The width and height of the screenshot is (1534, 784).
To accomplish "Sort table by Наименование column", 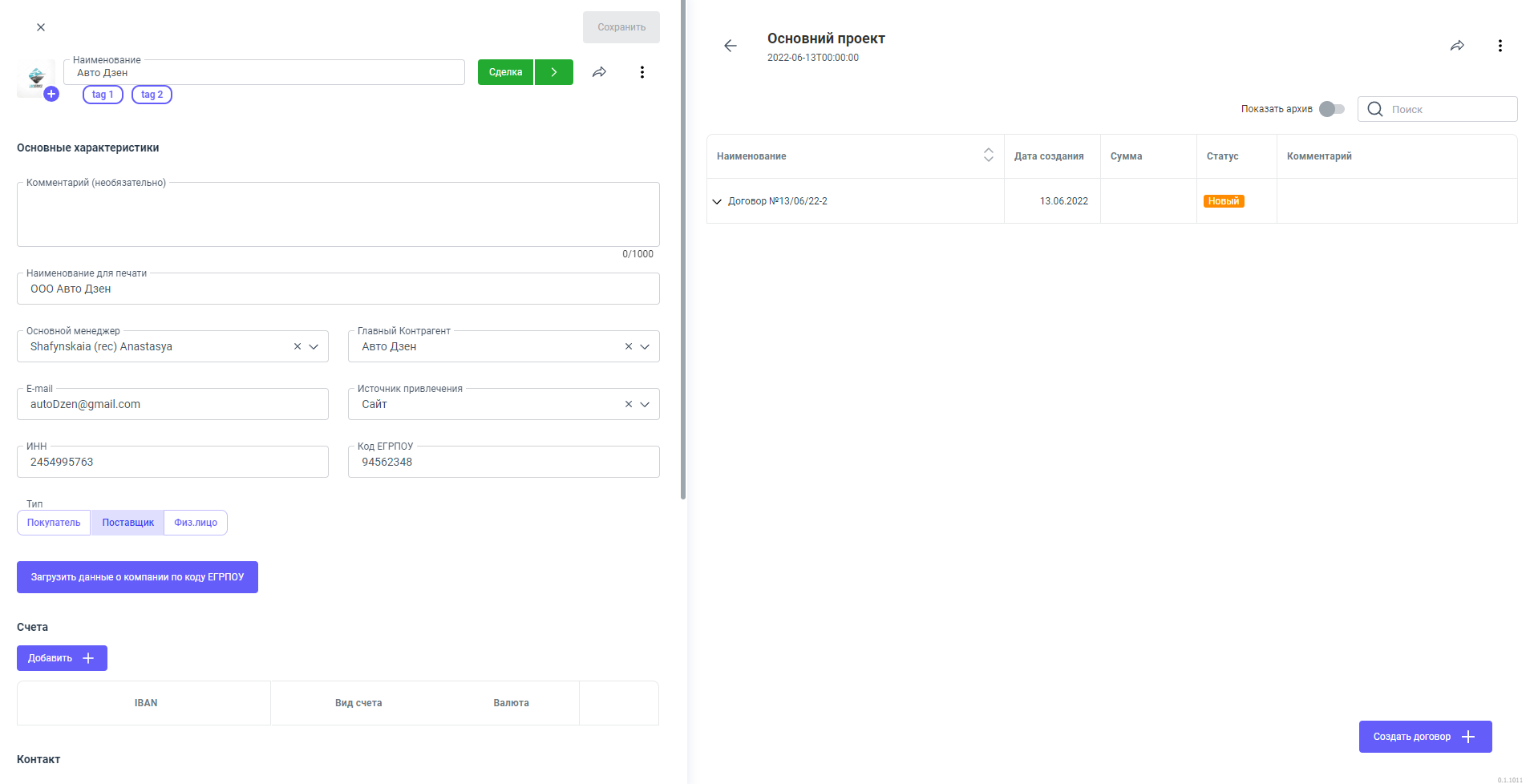I will click(x=988, y=156).
